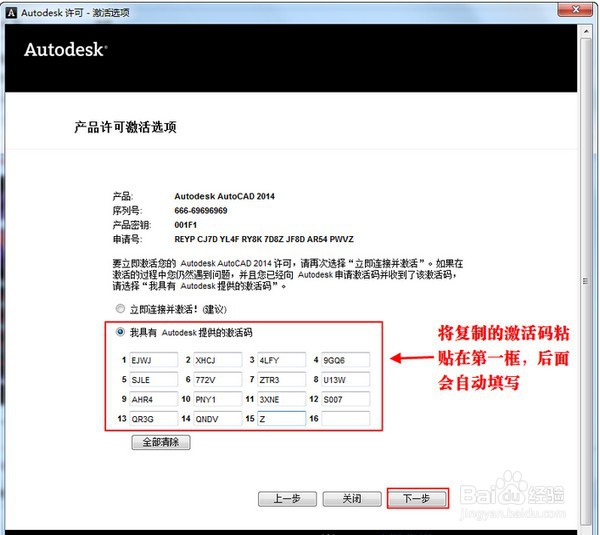Click activation code field 5 containing SJLE
600x535 pixels.
pos(153,379)
